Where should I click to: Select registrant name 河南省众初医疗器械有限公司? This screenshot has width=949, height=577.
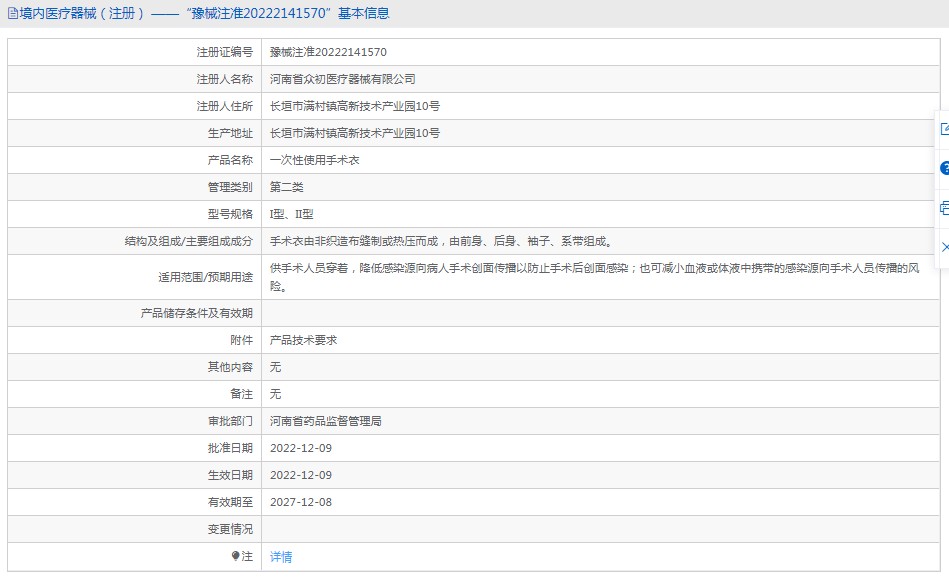coord(343,79)
